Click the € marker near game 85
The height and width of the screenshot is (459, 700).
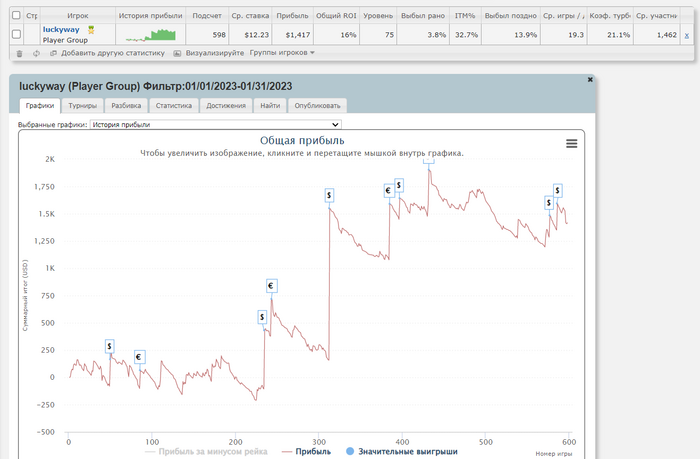coord(139,357)
